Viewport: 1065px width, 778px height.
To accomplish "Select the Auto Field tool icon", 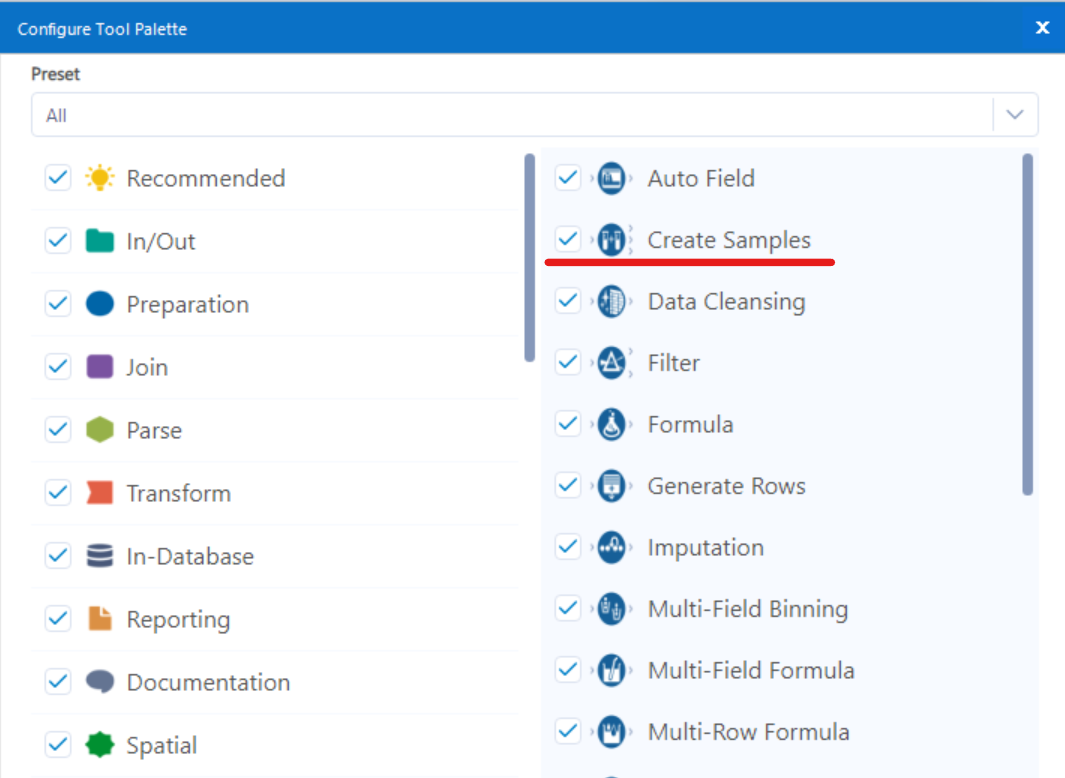I will [x=612, y=178].
